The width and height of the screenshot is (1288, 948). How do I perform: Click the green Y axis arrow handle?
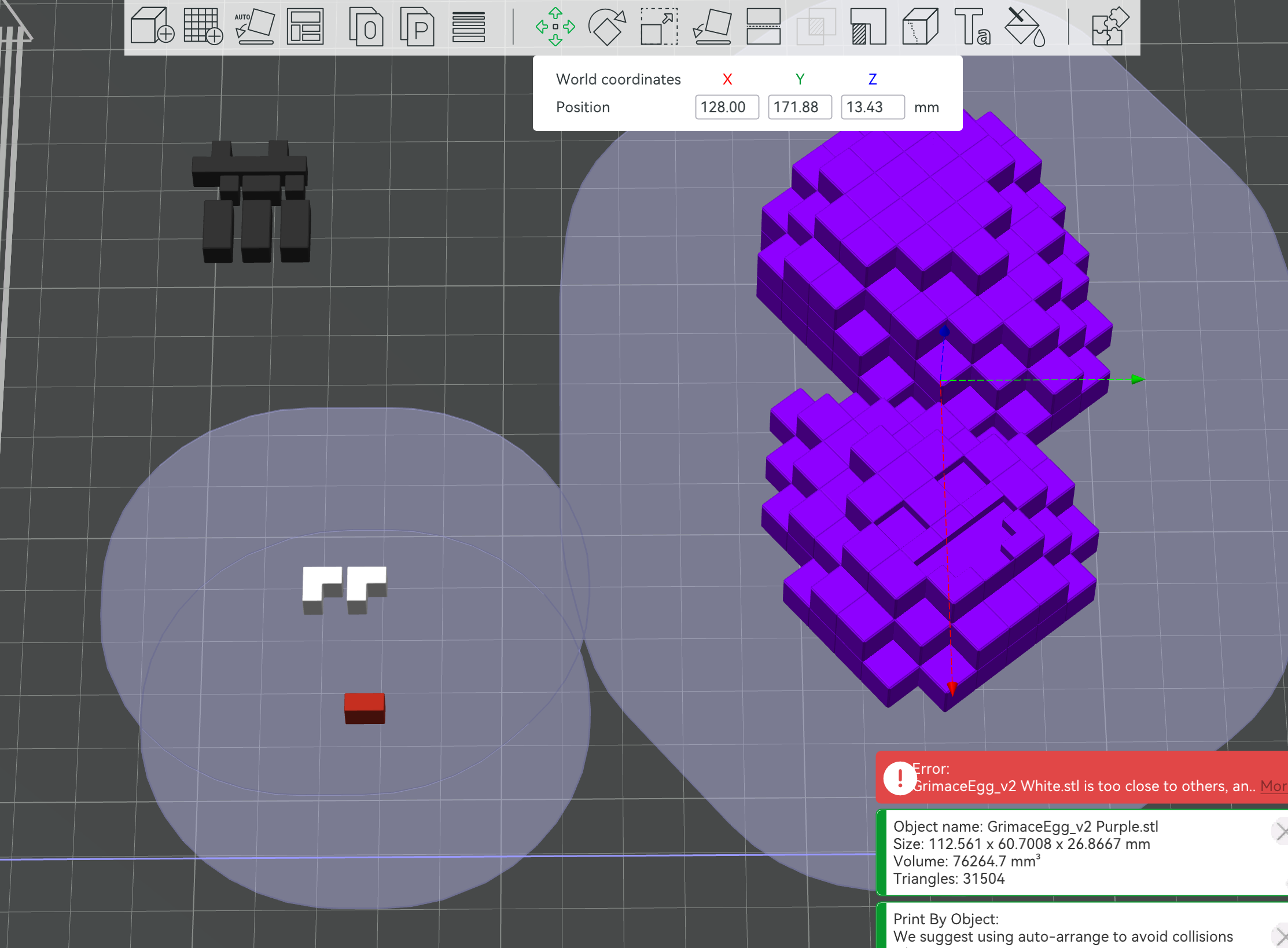[x=1138, y=380]
